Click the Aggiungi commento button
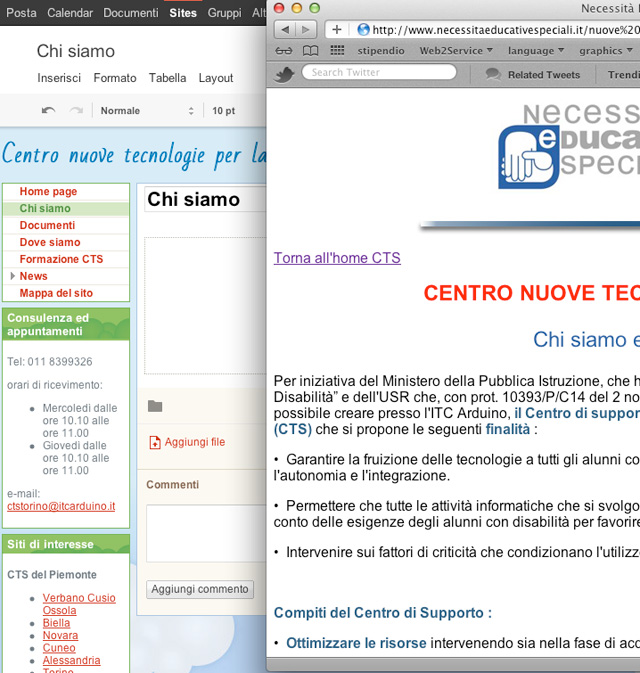 pos(200,589)
